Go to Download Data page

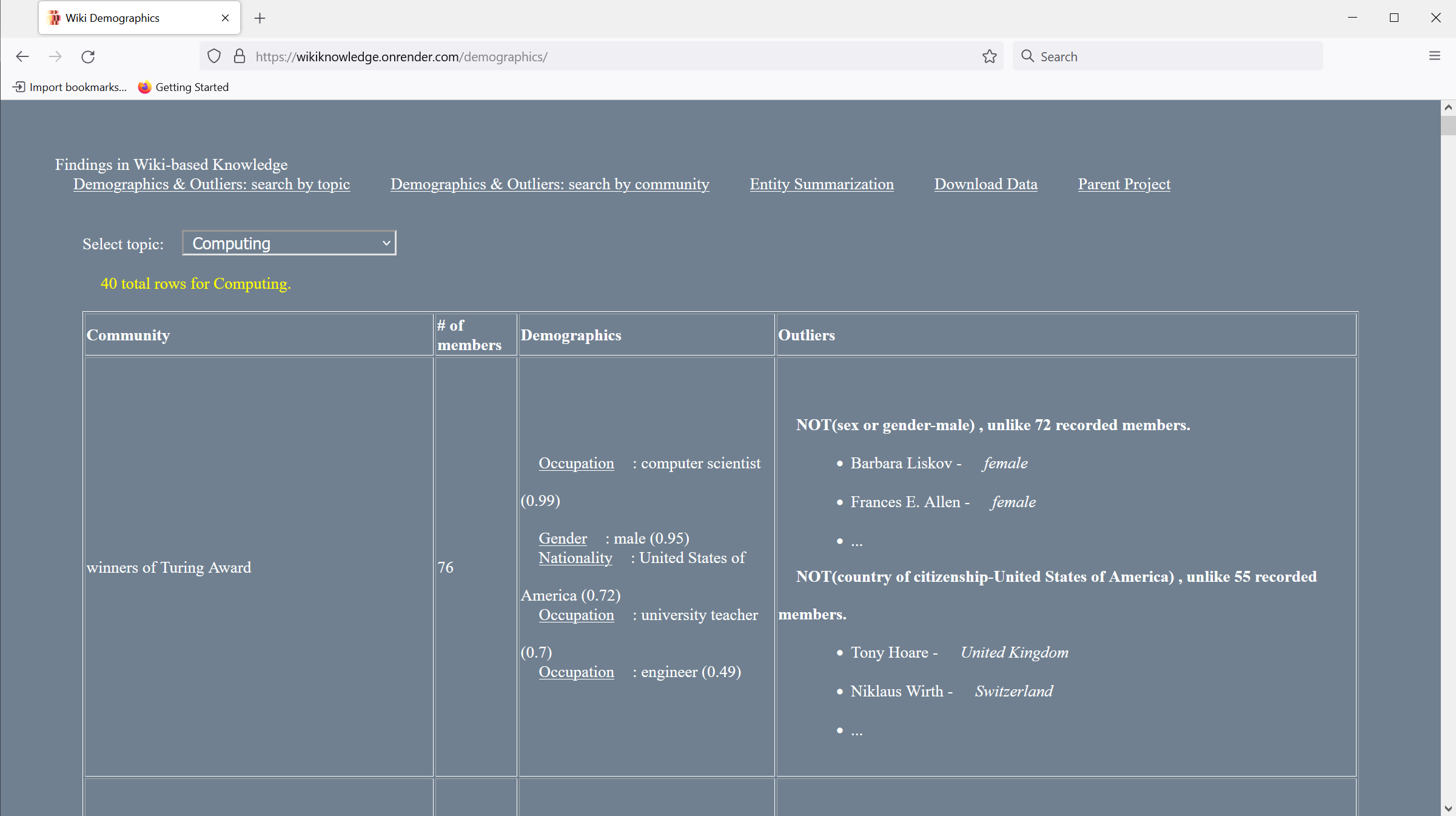[985, 184]
